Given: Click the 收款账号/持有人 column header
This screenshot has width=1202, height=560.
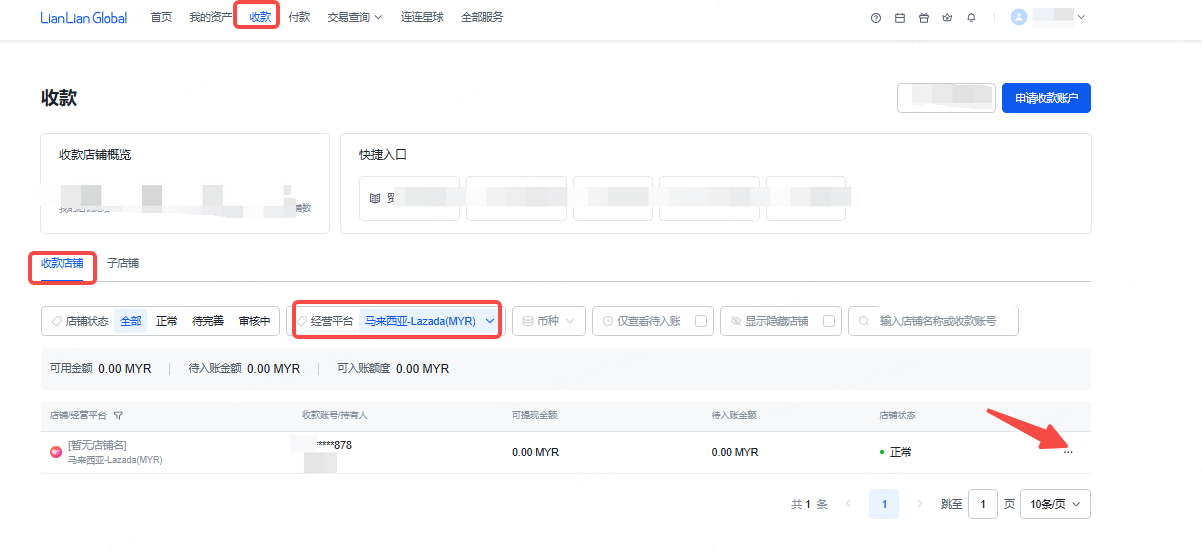Looking at the screenshot, I should 335,415.
